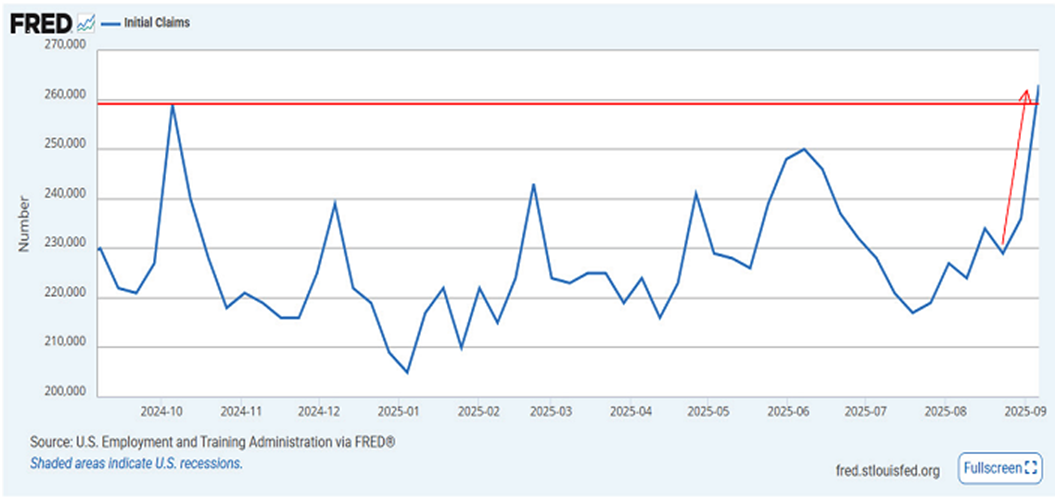Click the 2024-12 x-axis label

tap(319, 410)
